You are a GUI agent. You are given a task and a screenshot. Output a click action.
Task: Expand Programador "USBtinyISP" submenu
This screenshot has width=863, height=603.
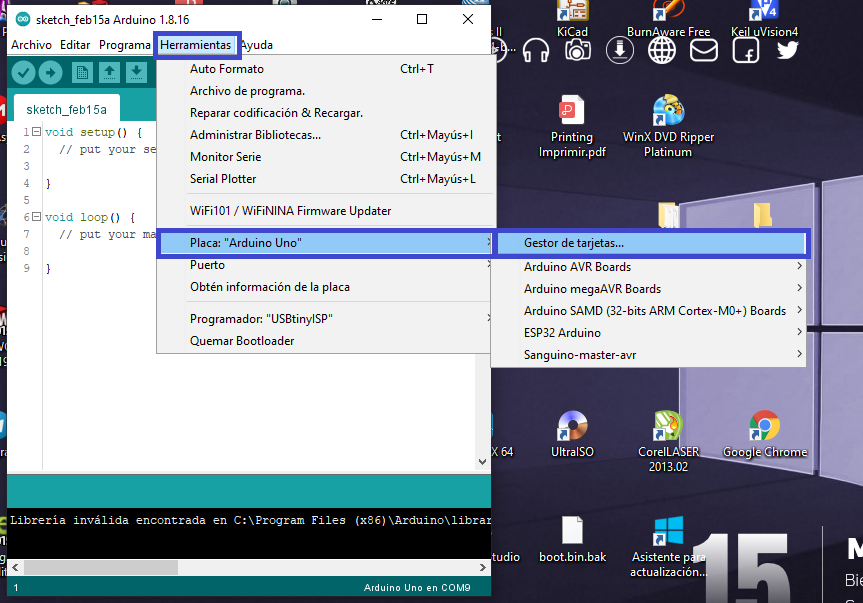(325, 319)
